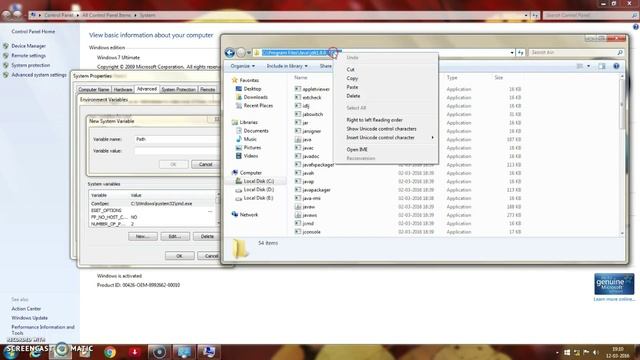Click the Variable value input field
Viewport: 640px width, 360px height.
click(x=177, y=151)
